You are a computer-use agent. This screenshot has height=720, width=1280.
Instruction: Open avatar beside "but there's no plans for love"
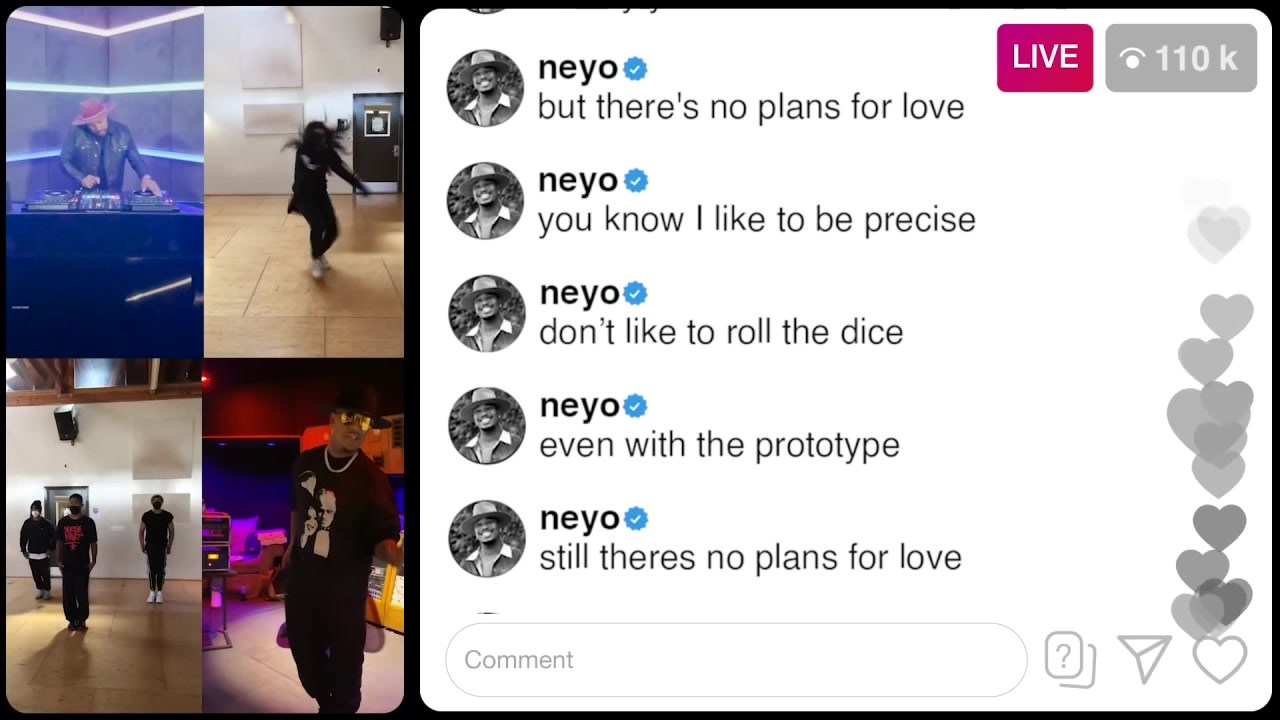[x=485, y=88]
